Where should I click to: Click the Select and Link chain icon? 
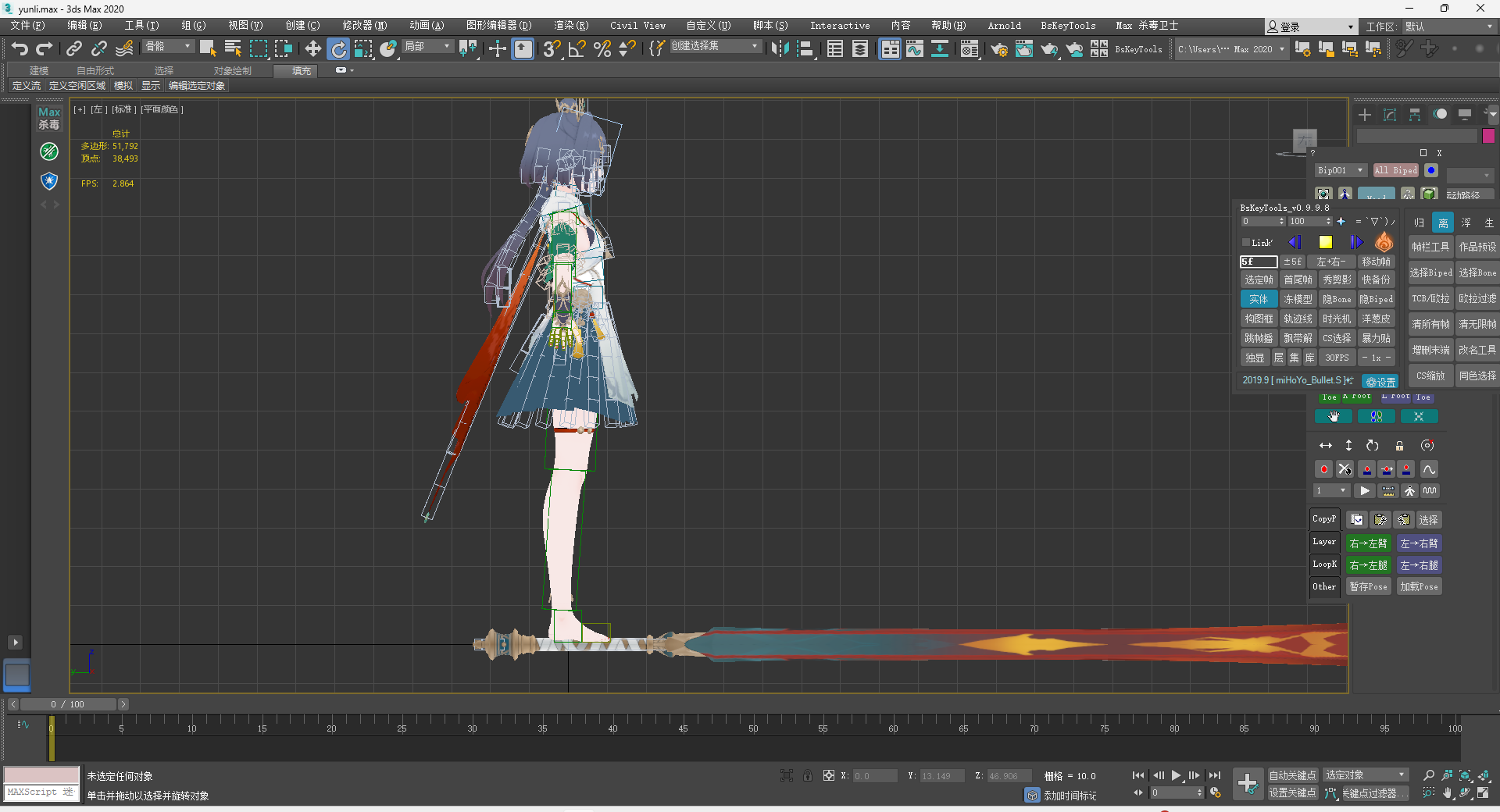pos(73,49)
